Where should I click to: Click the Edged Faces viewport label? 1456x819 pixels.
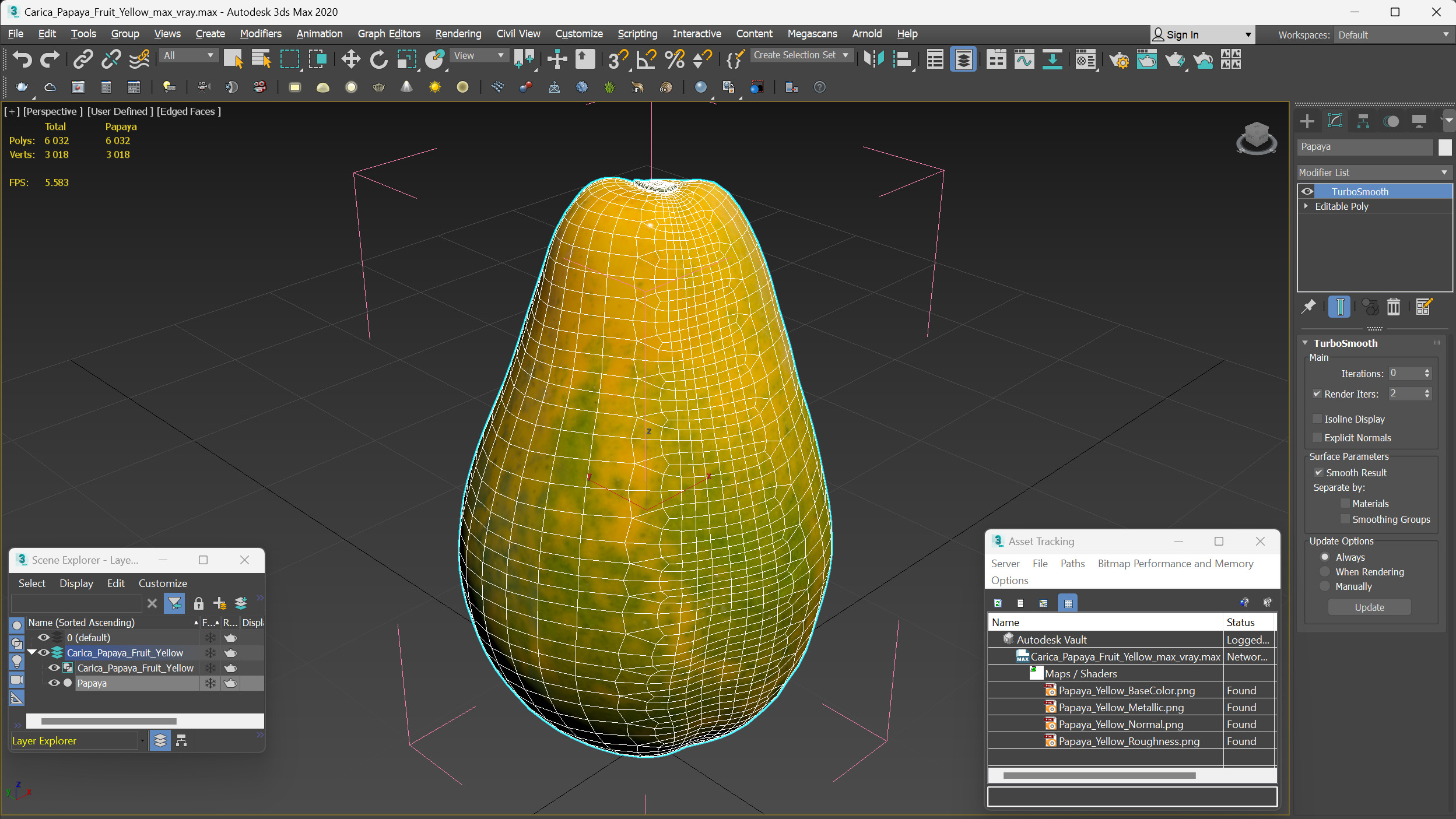tap(188, 111)
